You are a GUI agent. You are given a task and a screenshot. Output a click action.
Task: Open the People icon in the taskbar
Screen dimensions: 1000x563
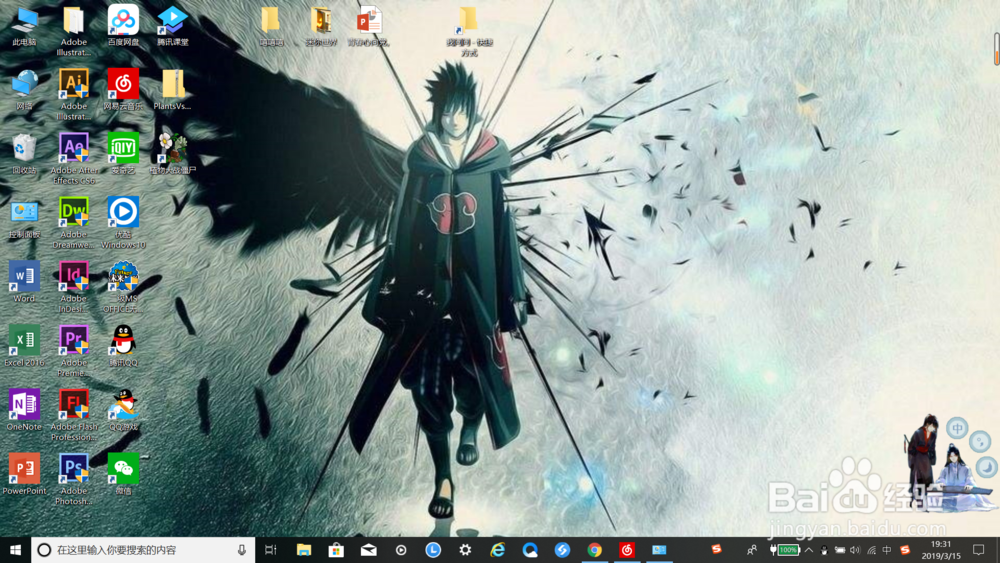point(752,550)
